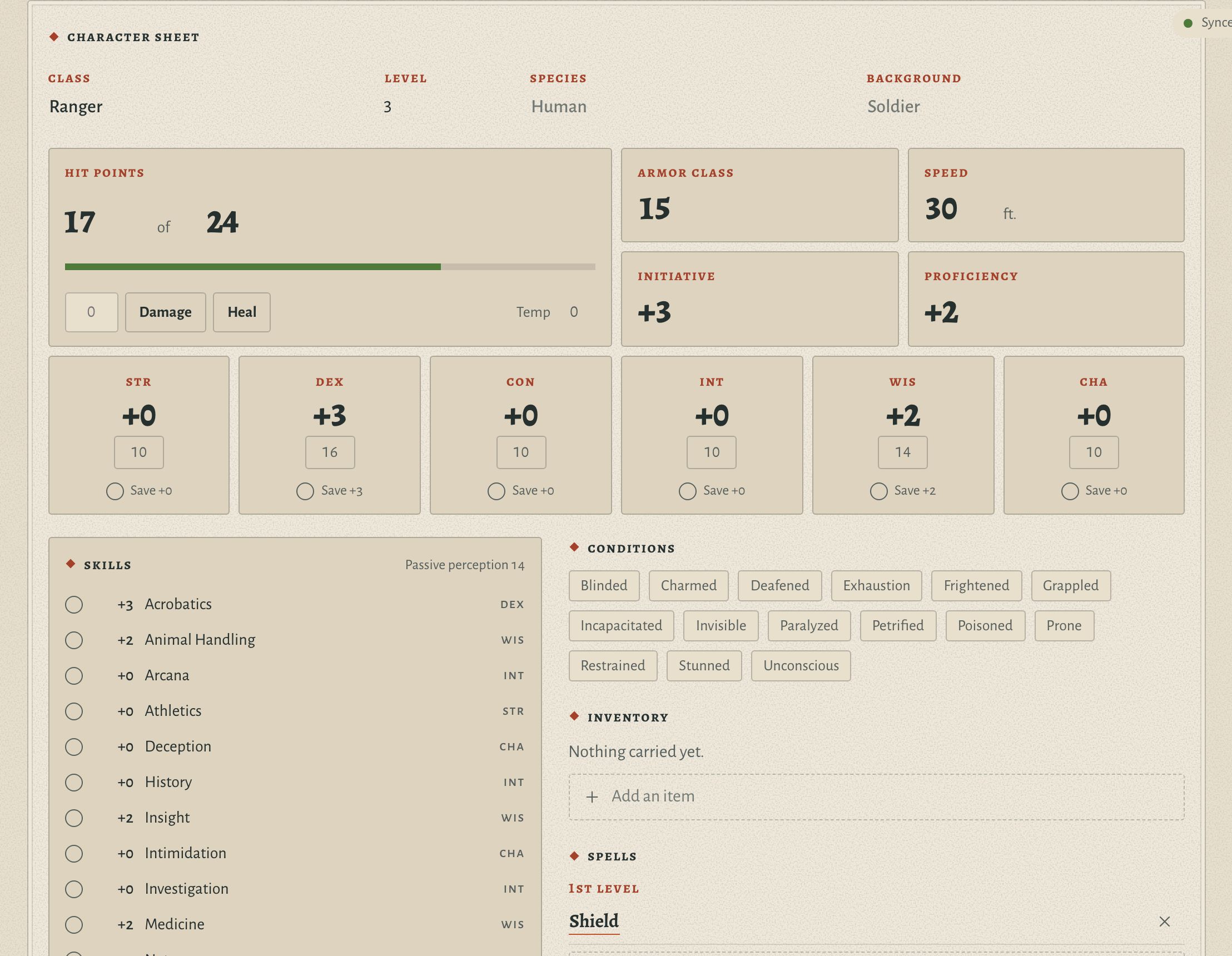Click the plus icon in Add an item
This screenshot has height=956, width=1232.
[x=592, y=796]
